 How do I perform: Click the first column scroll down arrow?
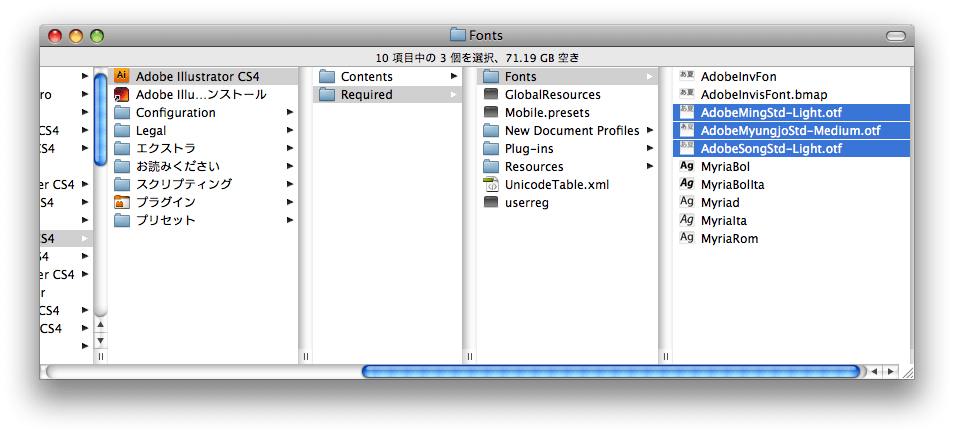pos(100,341)
